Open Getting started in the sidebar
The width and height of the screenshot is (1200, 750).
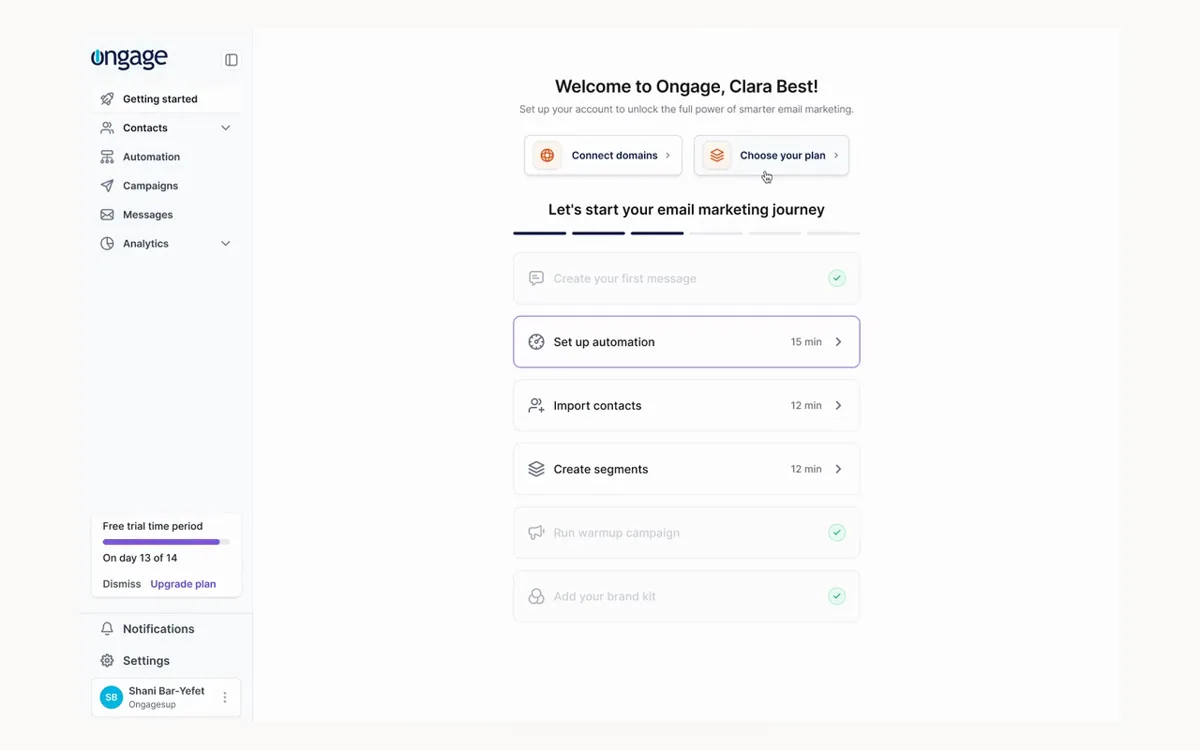(x=167, y=99)
